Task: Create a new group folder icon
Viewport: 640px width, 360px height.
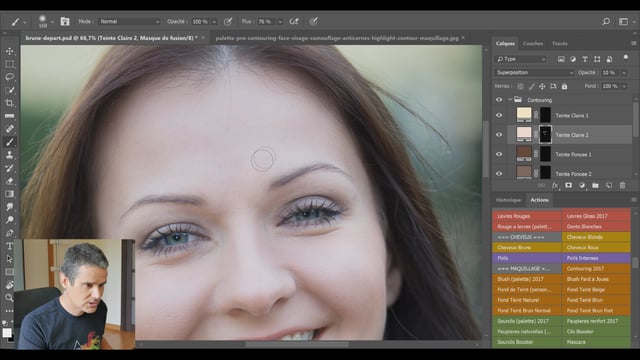Action: click(595, 185)
